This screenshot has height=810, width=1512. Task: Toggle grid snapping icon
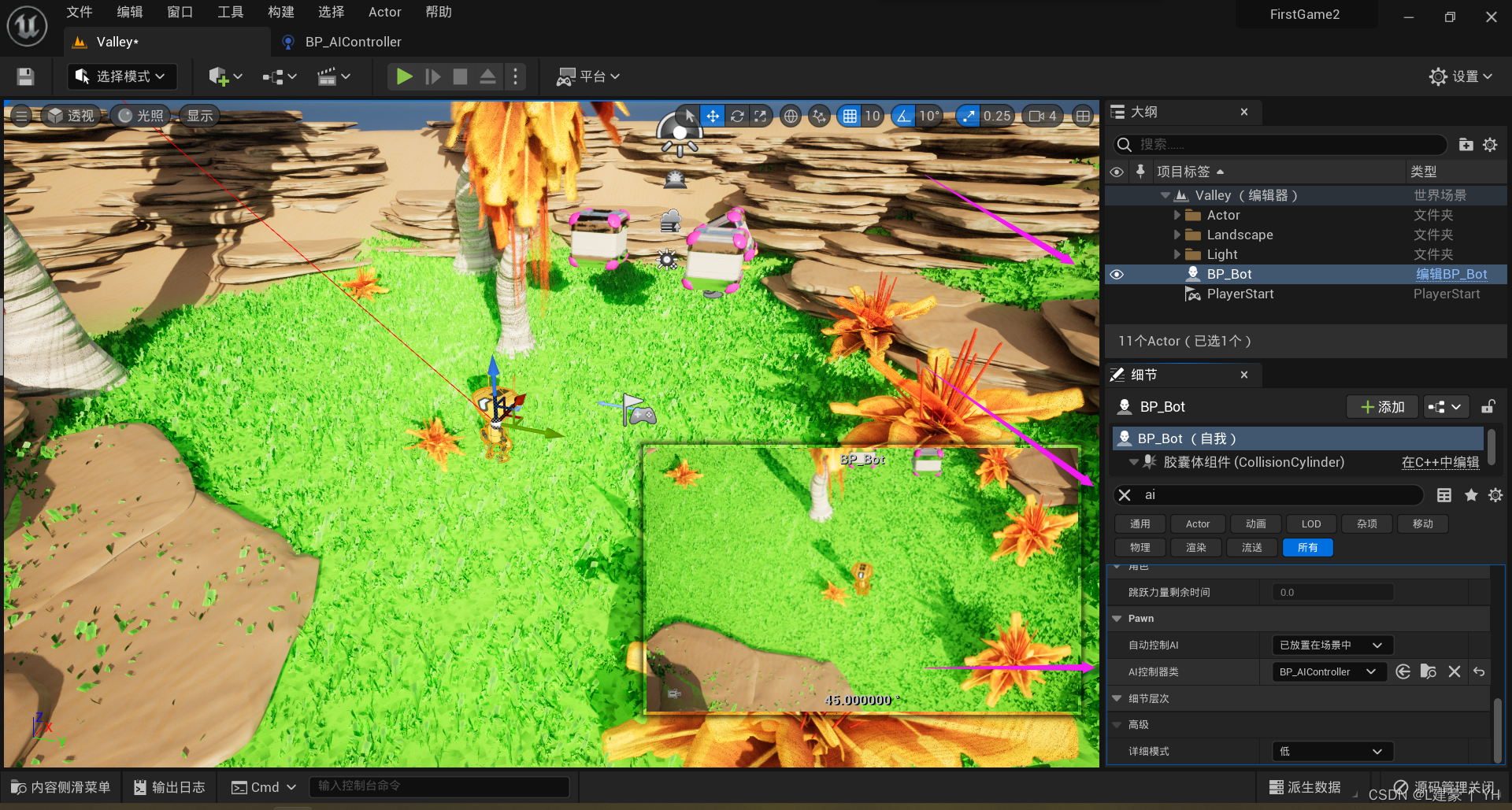850,116
